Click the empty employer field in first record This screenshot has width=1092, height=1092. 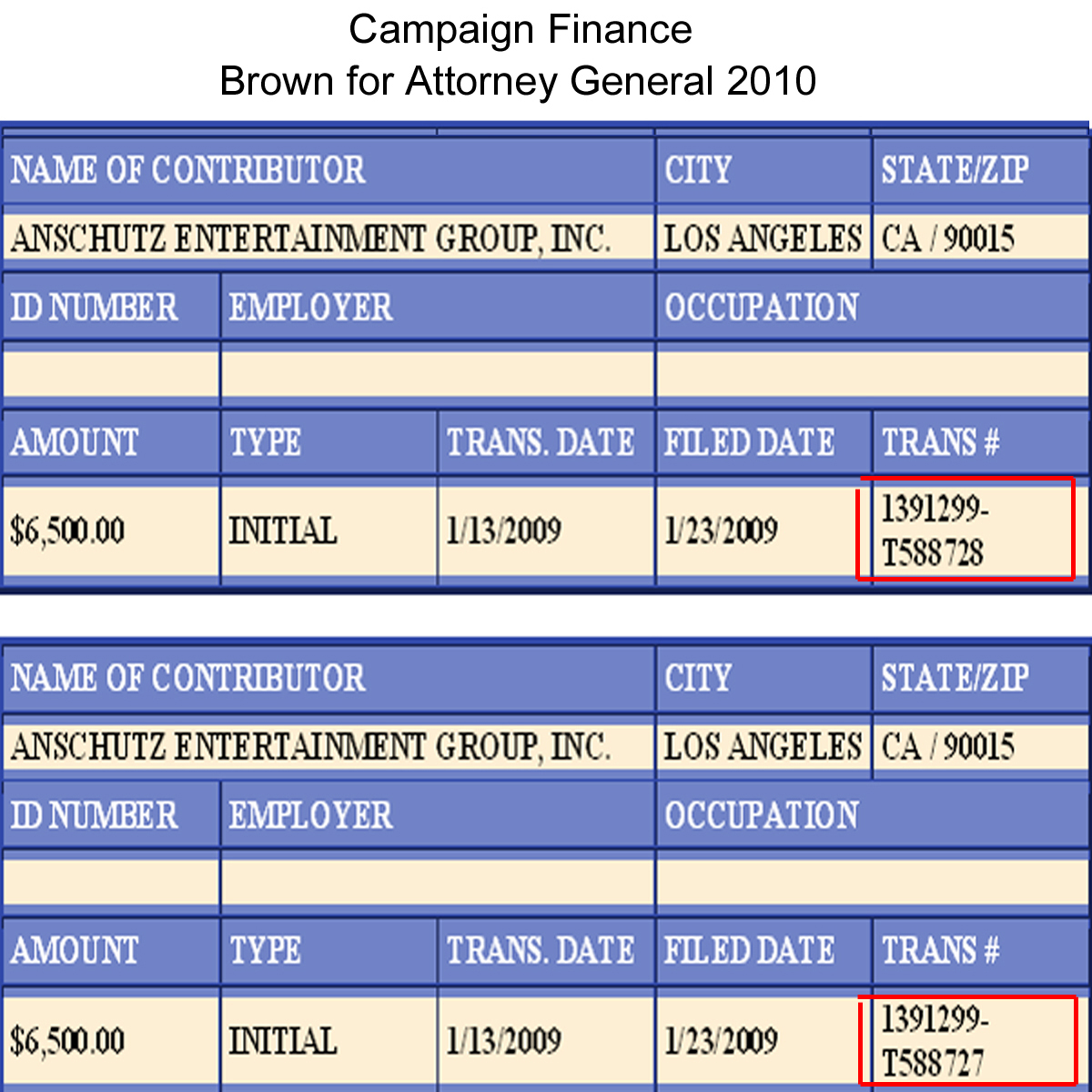pos(437,375)
